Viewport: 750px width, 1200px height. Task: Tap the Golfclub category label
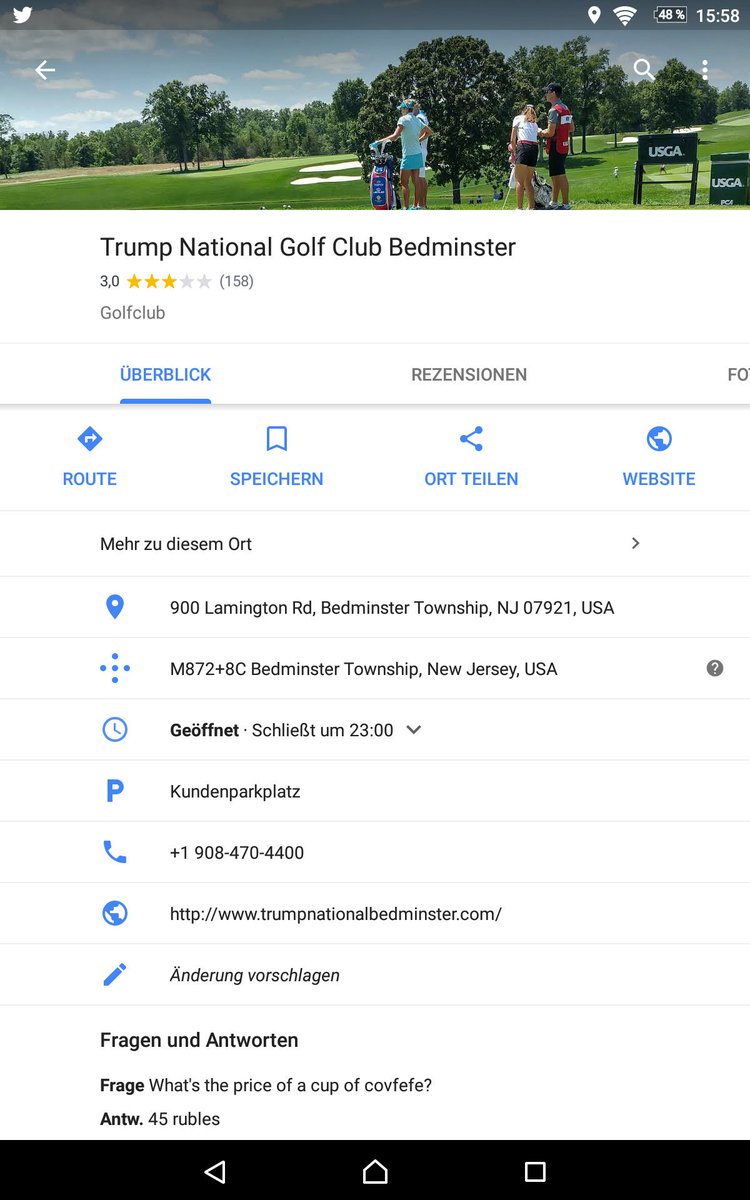(x=133, y=313)
